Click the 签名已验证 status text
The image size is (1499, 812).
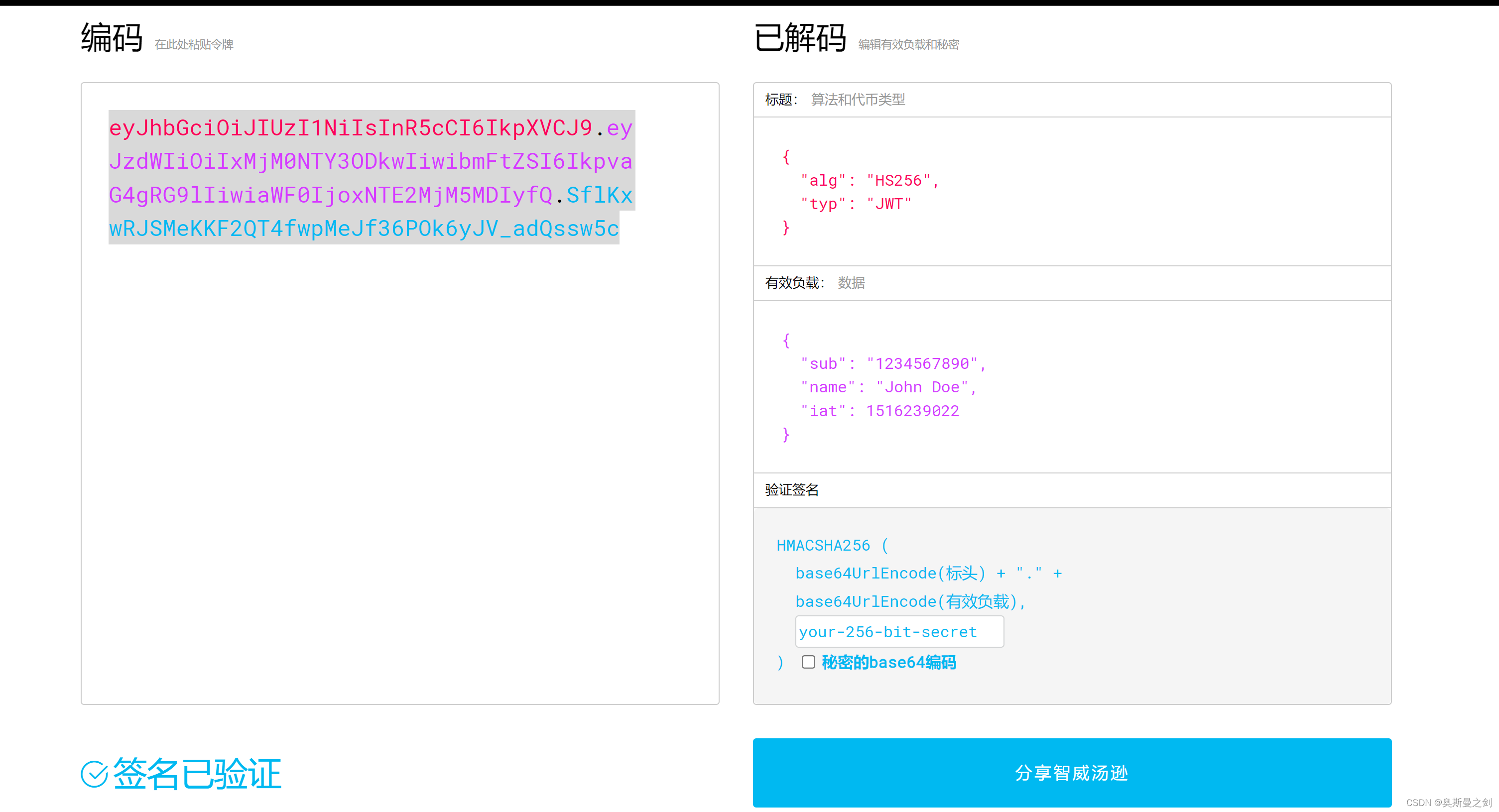pos(197,774)
